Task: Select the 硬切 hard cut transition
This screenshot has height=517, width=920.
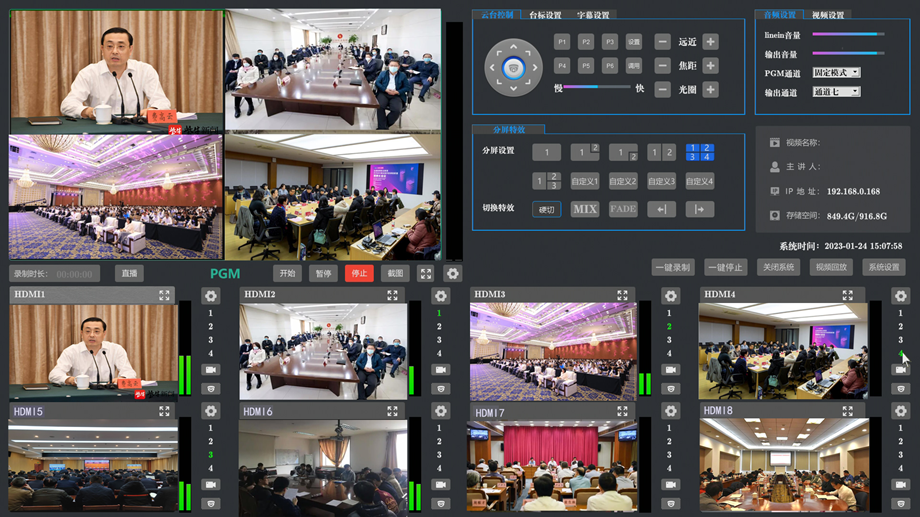Action: pos(546,209)
